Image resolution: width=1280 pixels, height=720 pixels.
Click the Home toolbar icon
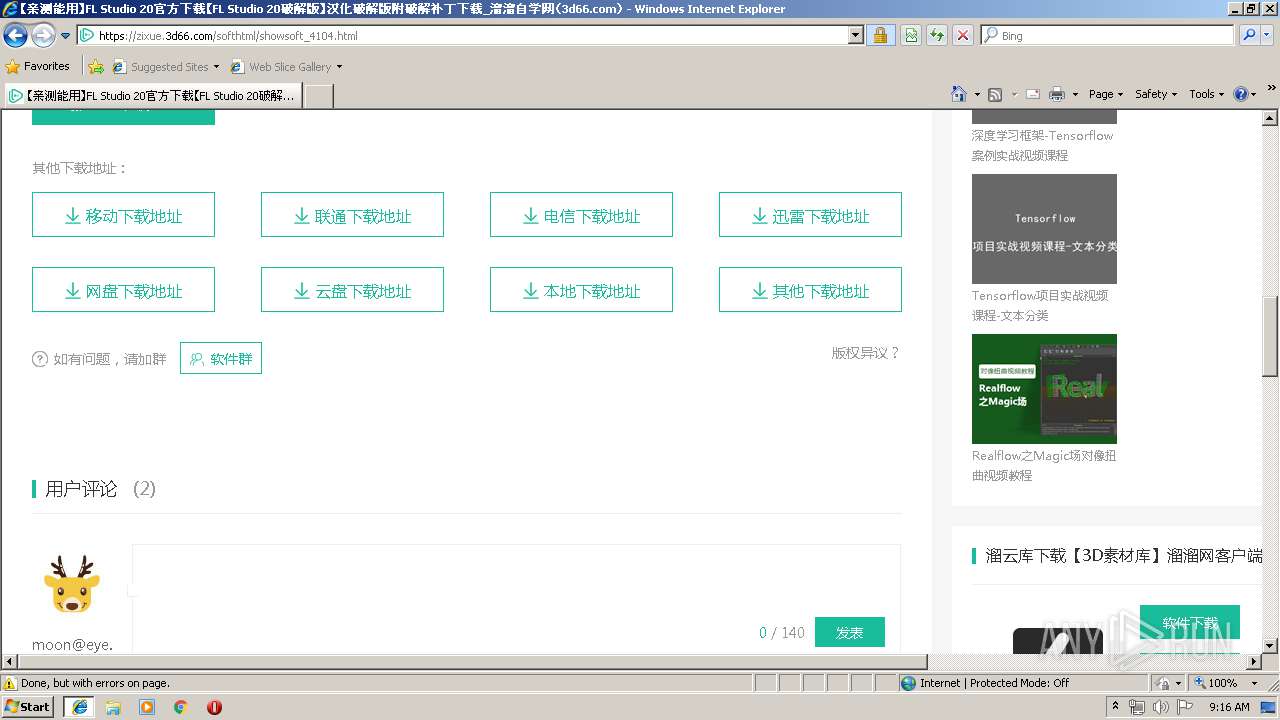(959, 94)
